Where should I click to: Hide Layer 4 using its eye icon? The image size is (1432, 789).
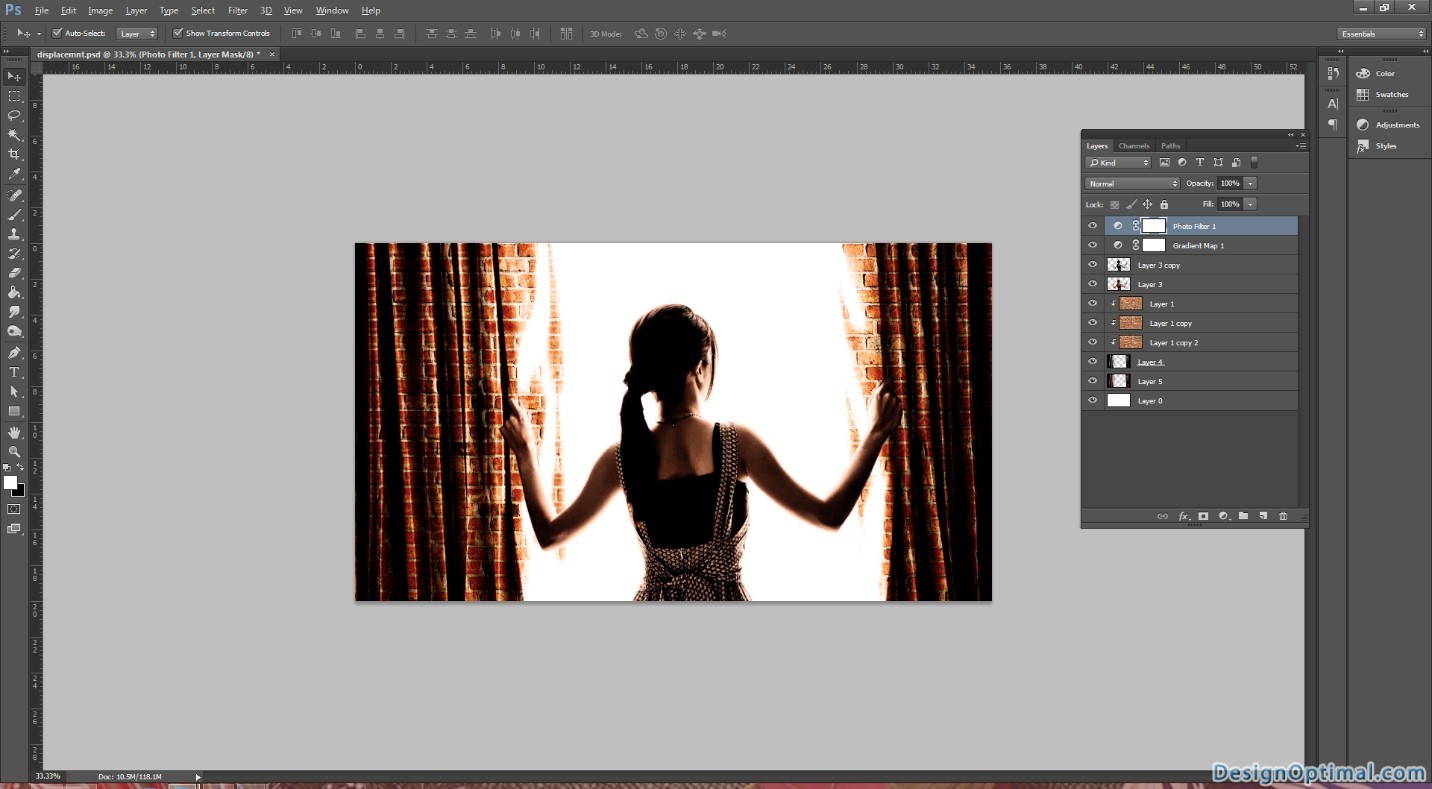tap(1092, 362)
